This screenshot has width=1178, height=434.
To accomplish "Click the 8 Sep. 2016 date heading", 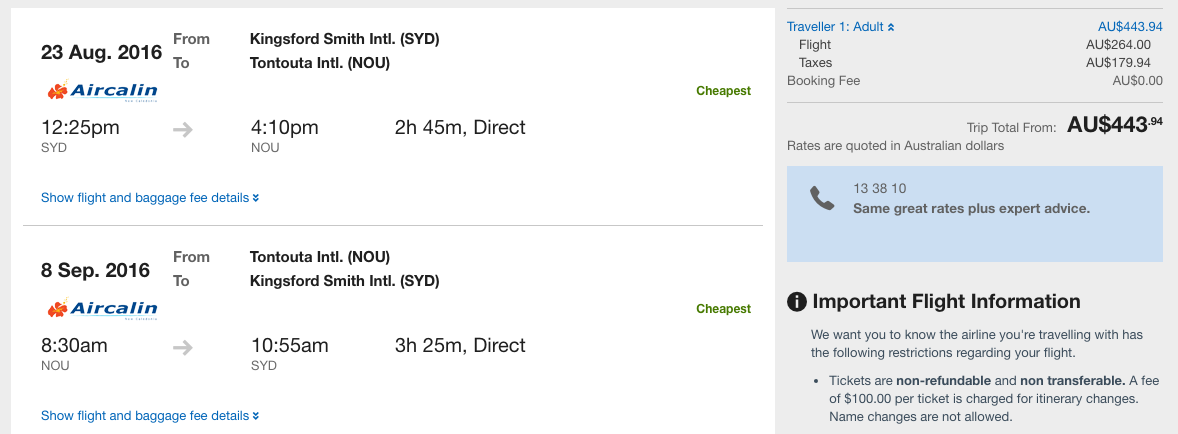I will coord(95,270).
